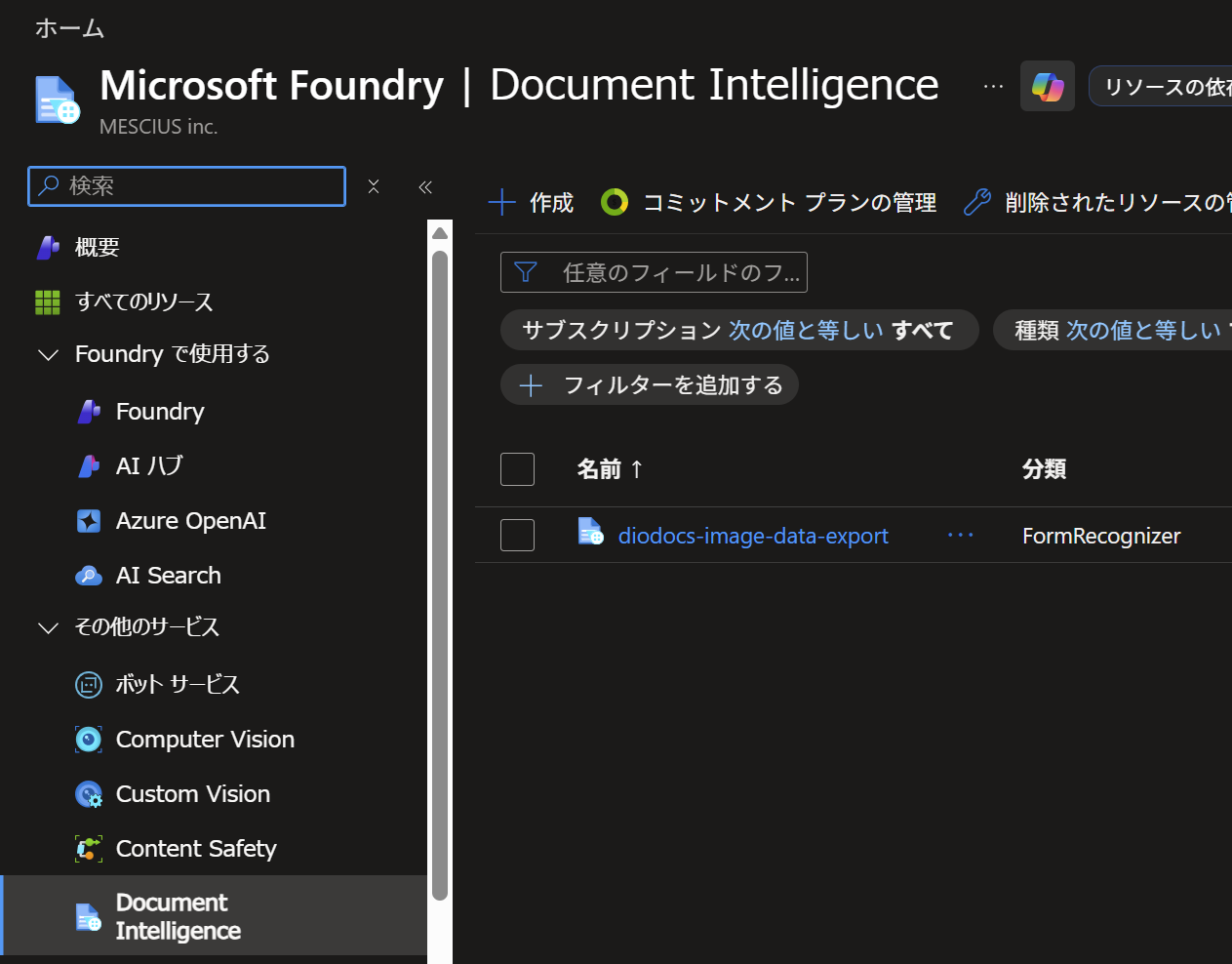Click the ボット サービス robot icon

point(88,684)
